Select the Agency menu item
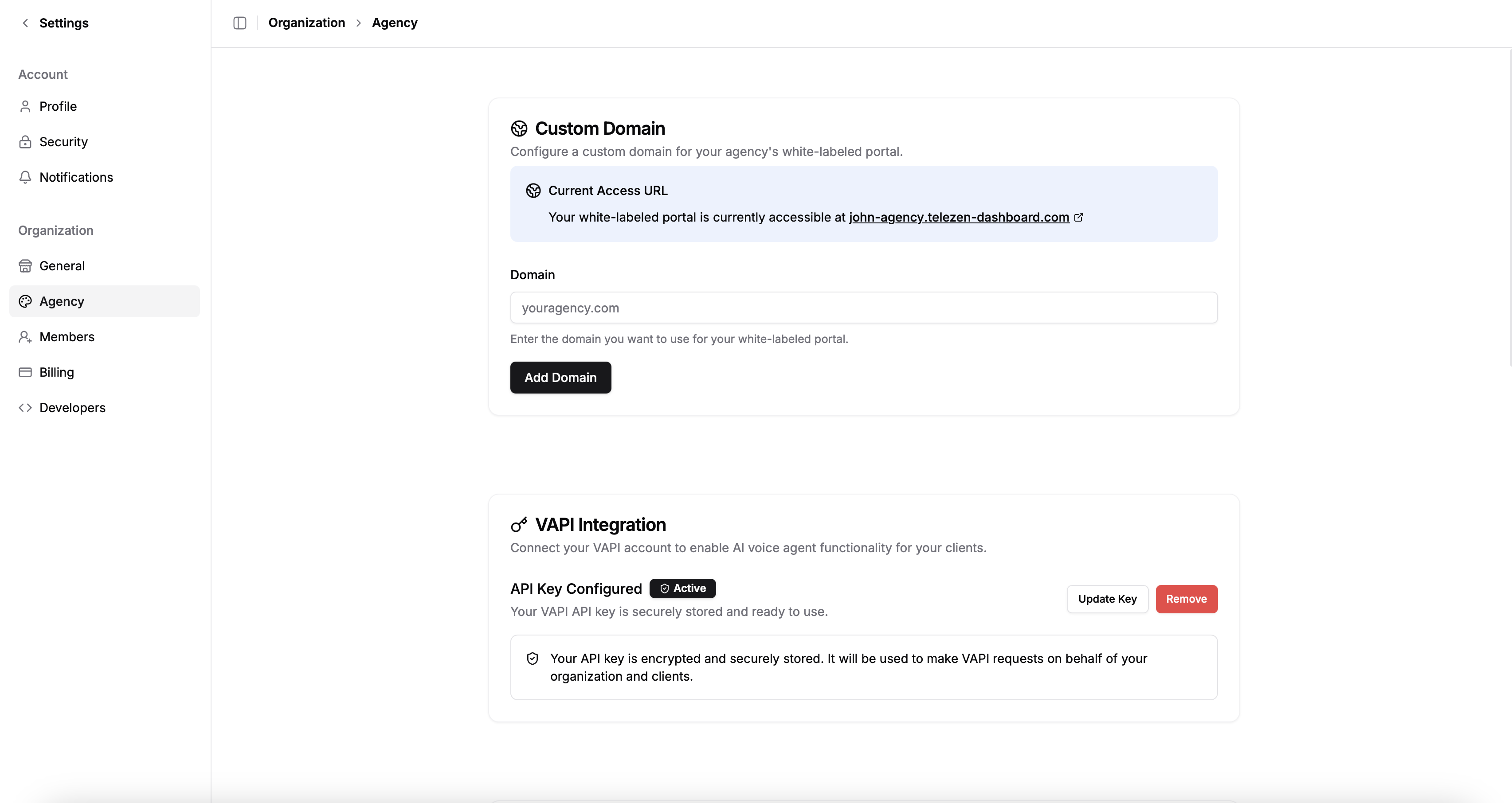This screenshot has height=803, width=1512. click(x=105, y=301)
